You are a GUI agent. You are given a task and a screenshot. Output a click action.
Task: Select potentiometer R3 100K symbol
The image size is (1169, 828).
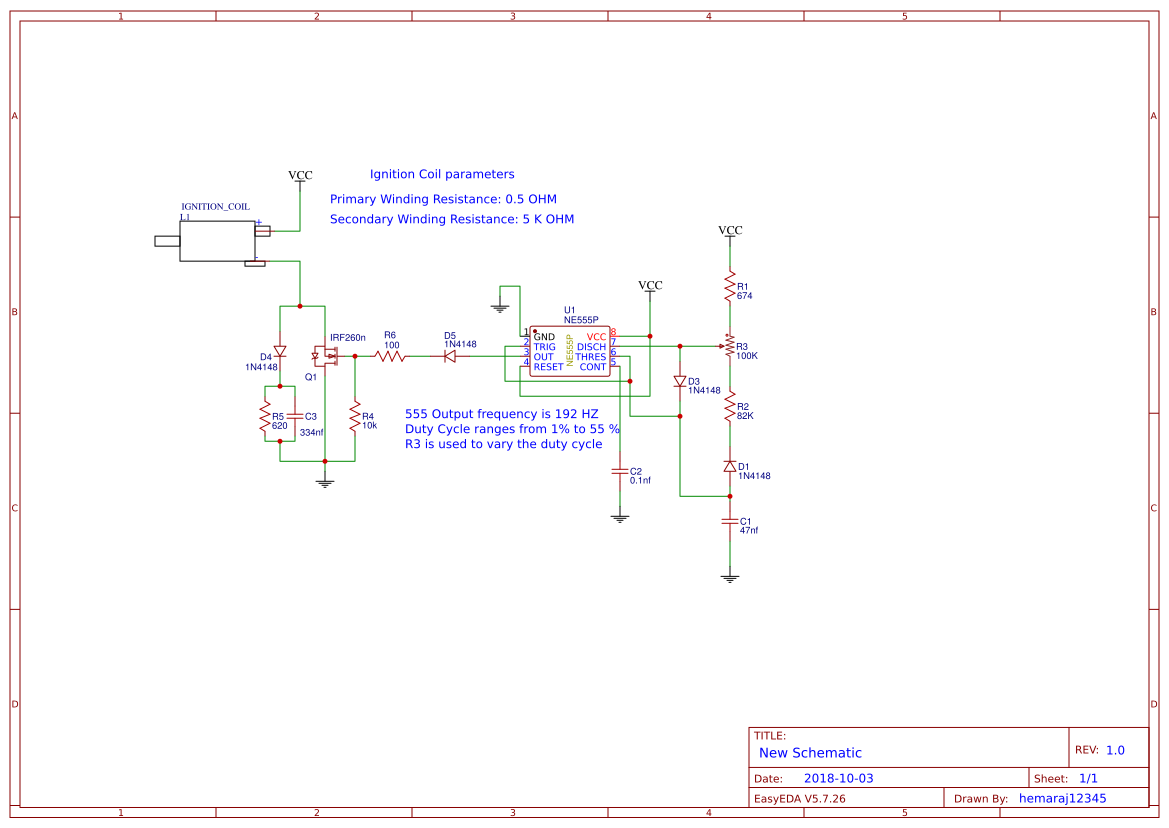(729, 347)
